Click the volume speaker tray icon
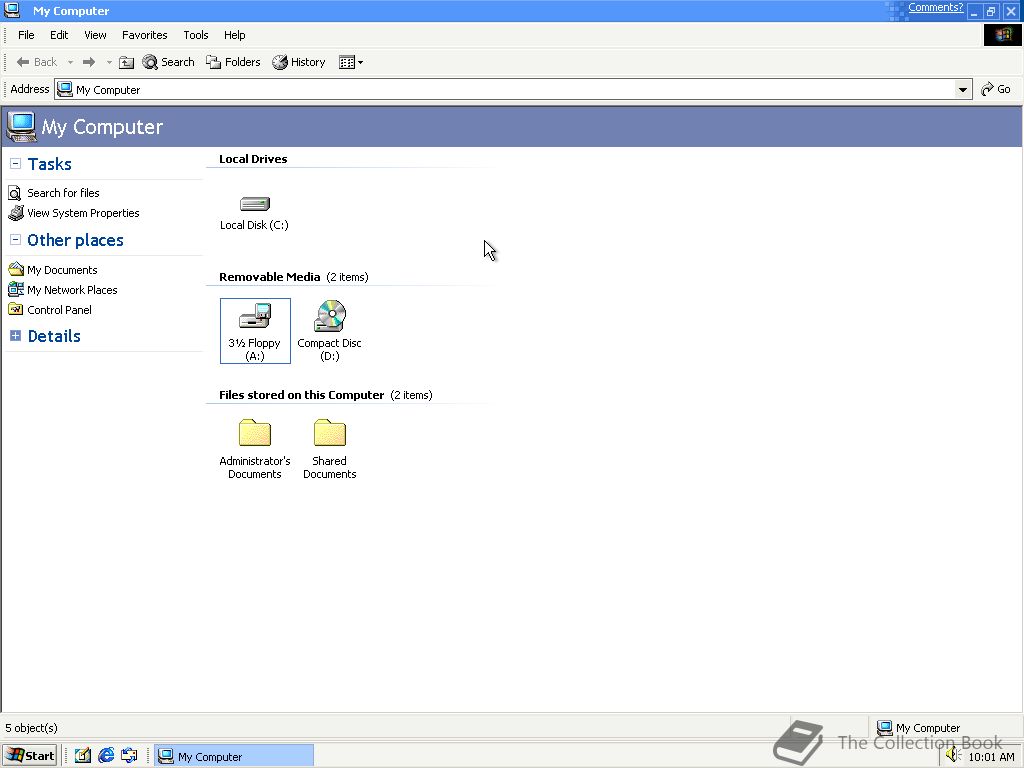The image size is (1024, 768). point(953,755)
